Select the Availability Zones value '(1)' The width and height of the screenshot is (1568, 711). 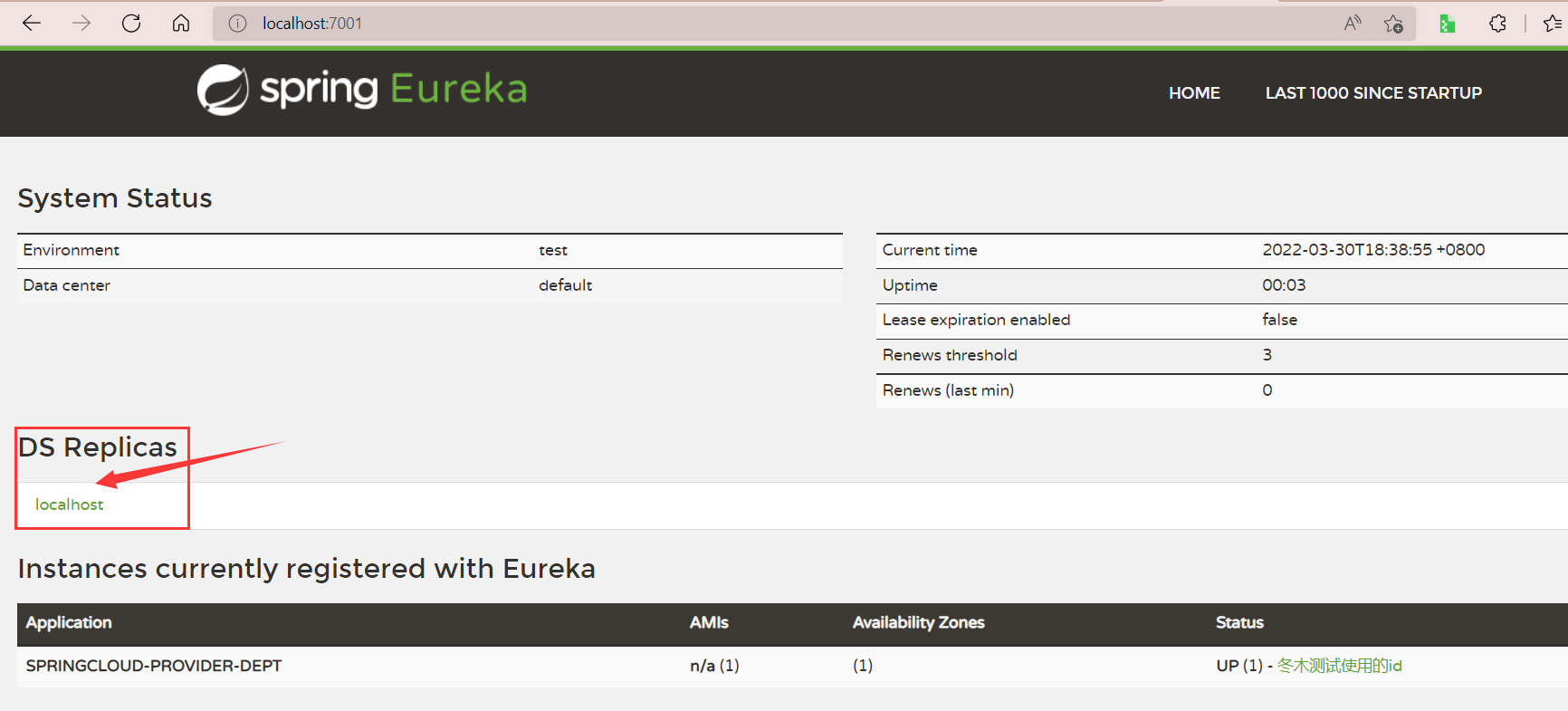tap(862, 666)
